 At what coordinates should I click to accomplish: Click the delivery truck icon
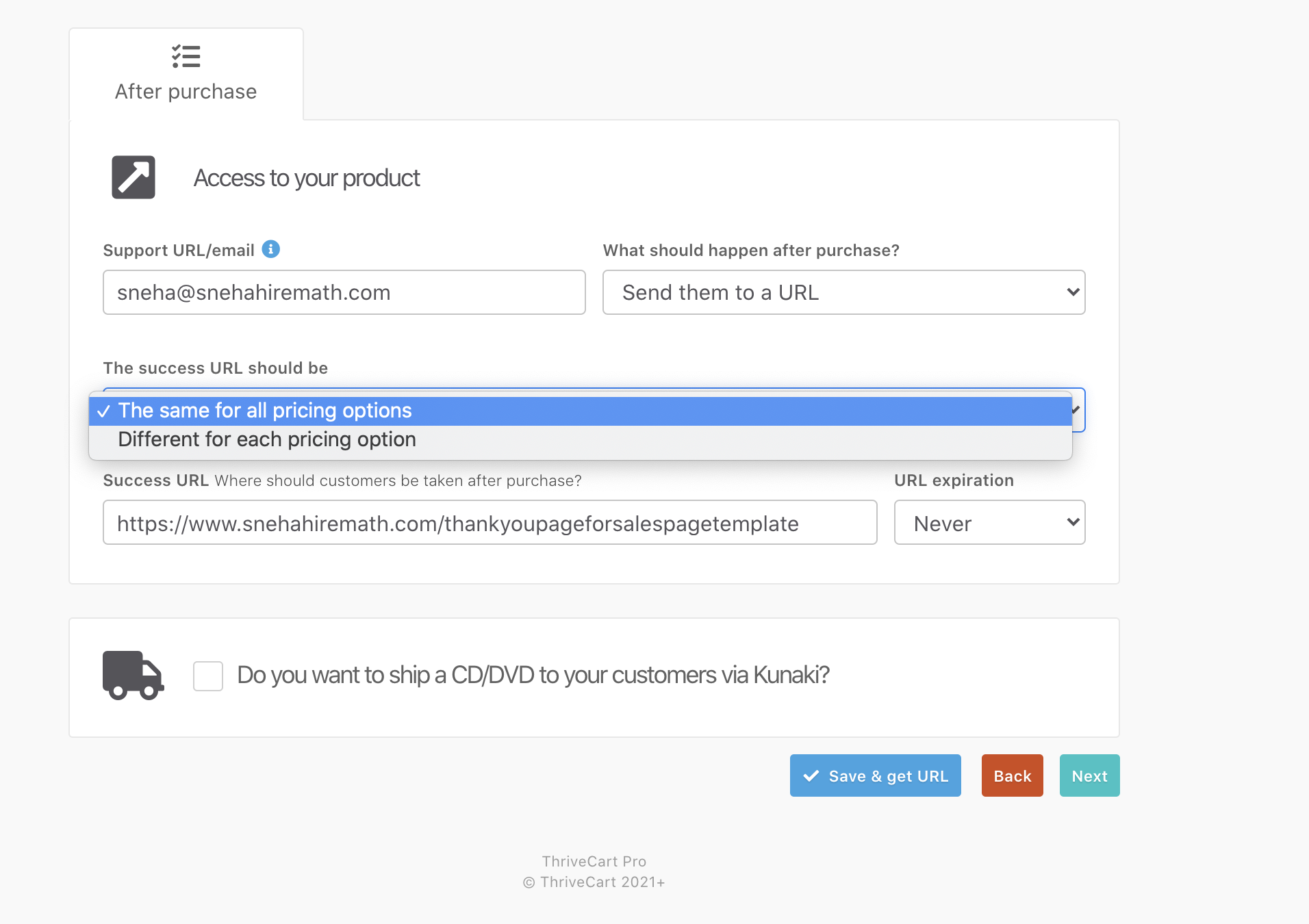pos(133,675)
